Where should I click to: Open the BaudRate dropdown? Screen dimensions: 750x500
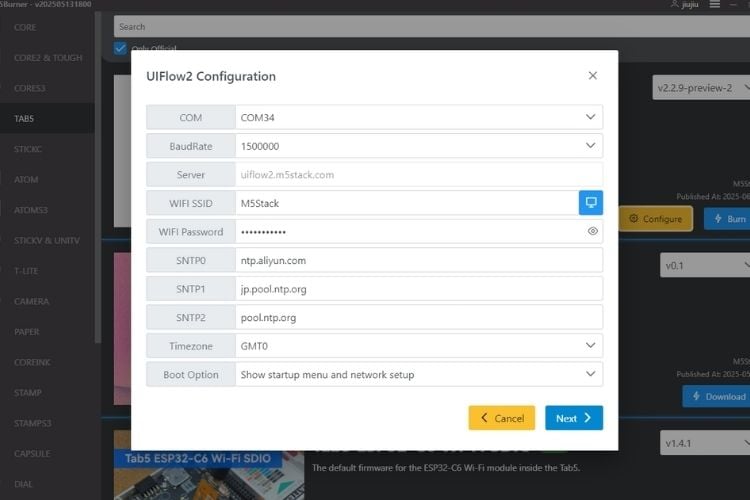(419, 146)
